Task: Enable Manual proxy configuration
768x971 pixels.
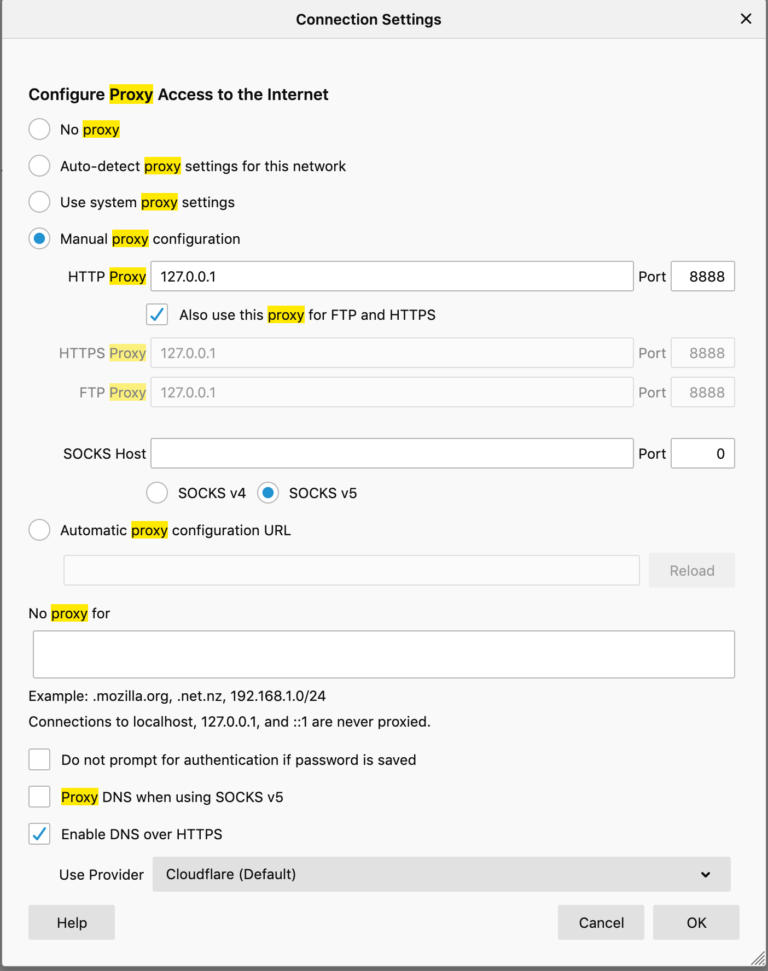Action: pos(39,238)
